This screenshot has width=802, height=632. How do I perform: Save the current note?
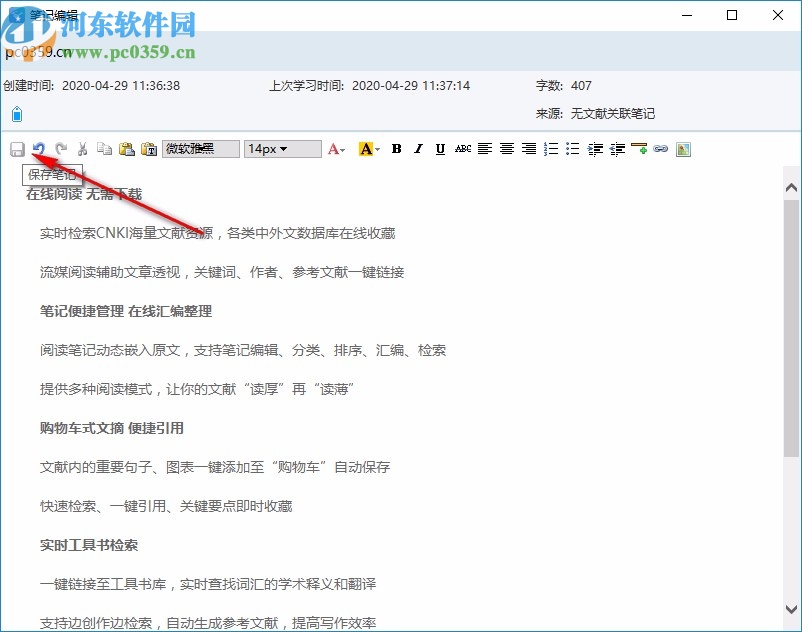(17, 148)
